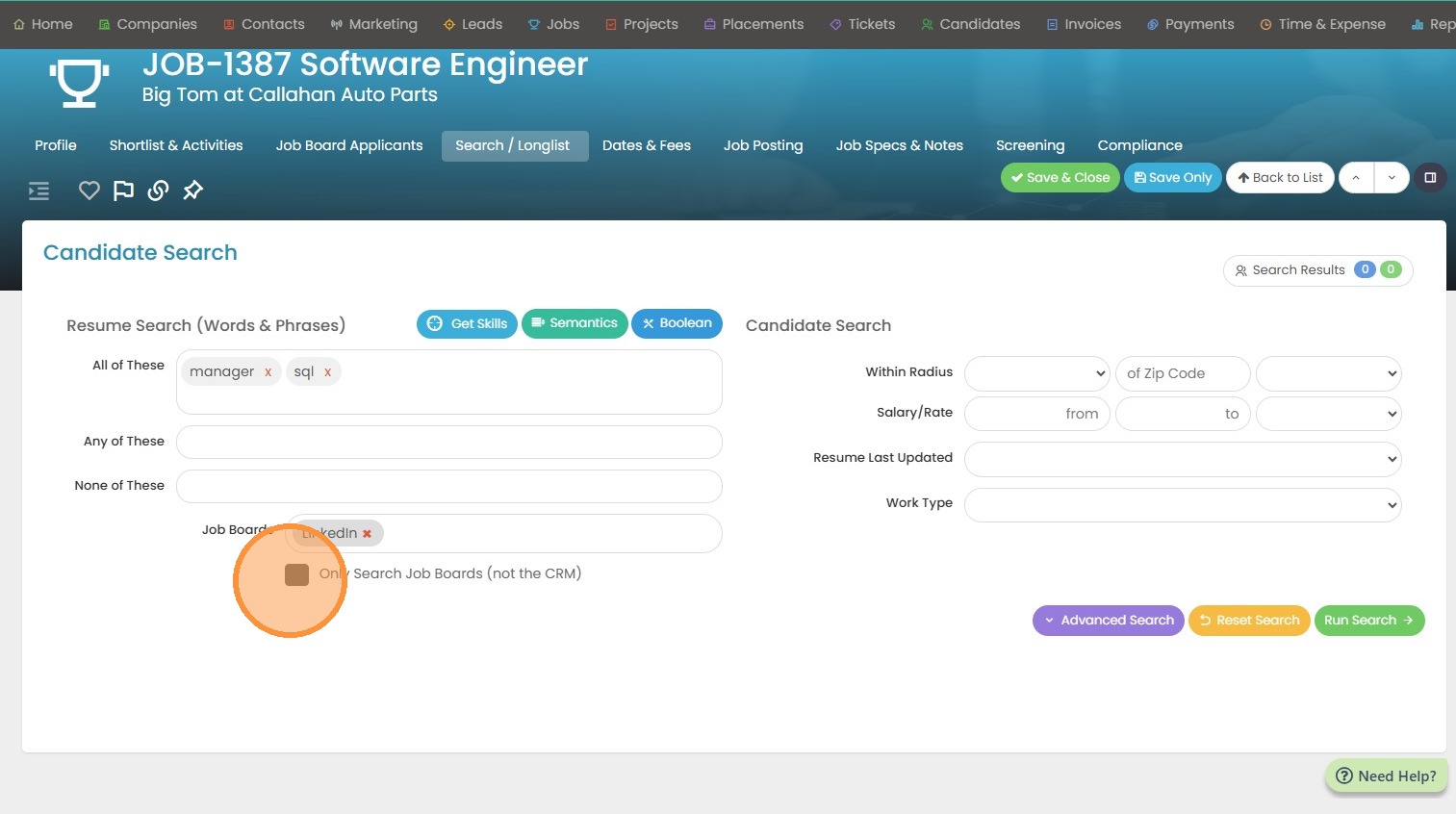Remove the 'manager' keyword tag
The image size is (1456, 814).
pyautogui.click(x=268, y=372)
